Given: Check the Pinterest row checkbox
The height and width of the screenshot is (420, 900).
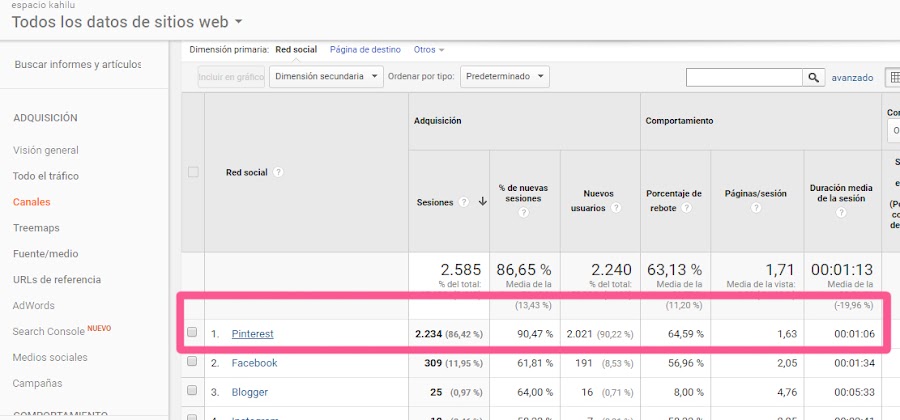Looking at the screenshot, I should [192, 332].
